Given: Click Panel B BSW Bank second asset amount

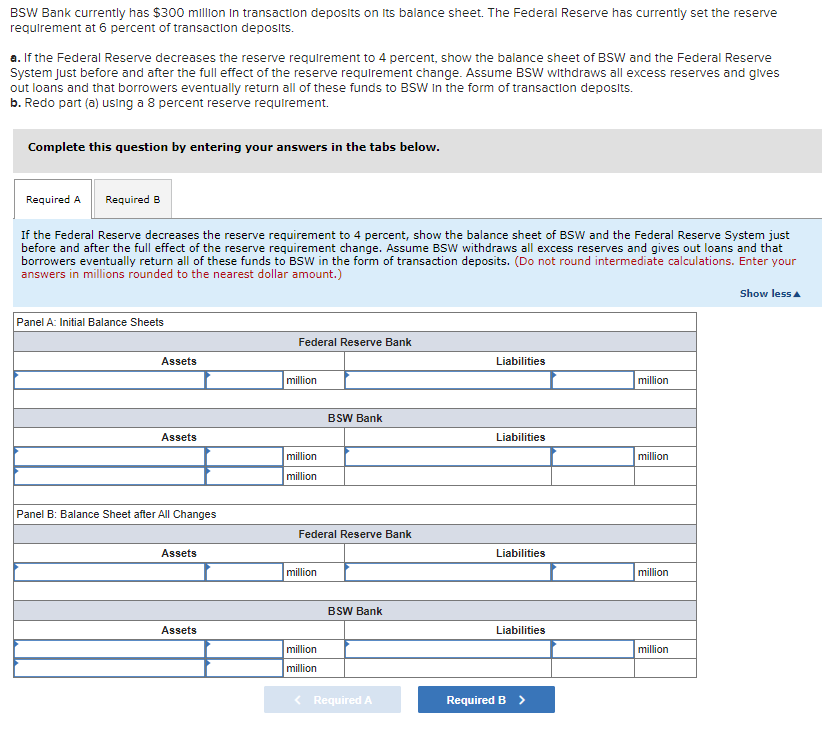Looking at the screenshot, I should point(244,668).
